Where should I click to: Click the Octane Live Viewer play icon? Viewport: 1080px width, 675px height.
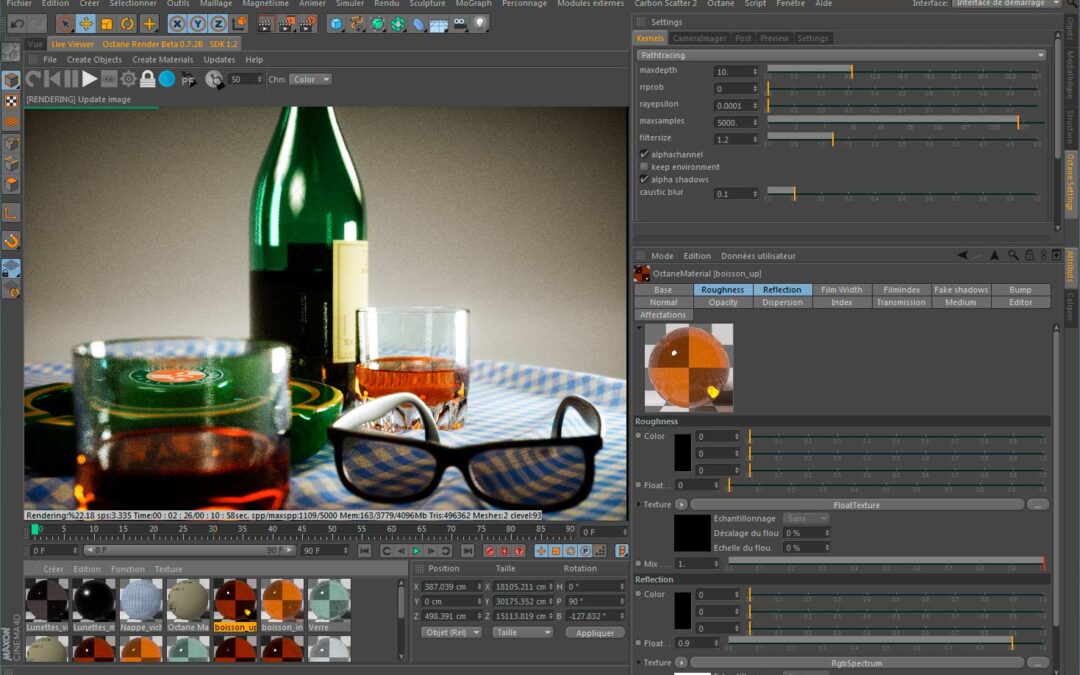[x=90, y=79]
